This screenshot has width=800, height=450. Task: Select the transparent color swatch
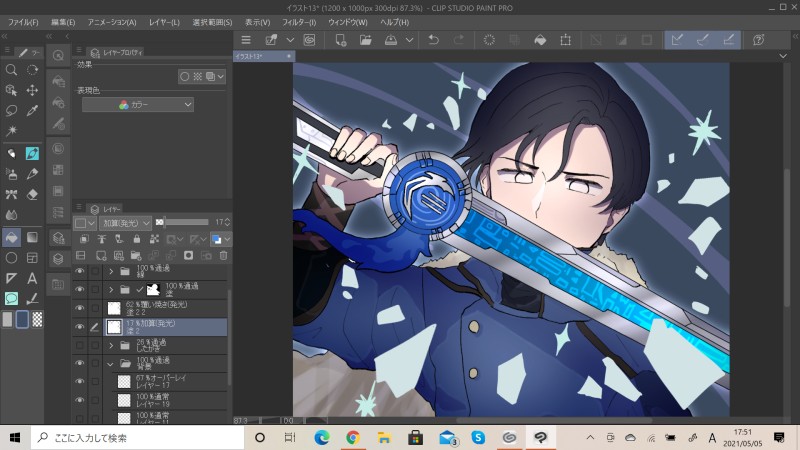coord(37,319)
